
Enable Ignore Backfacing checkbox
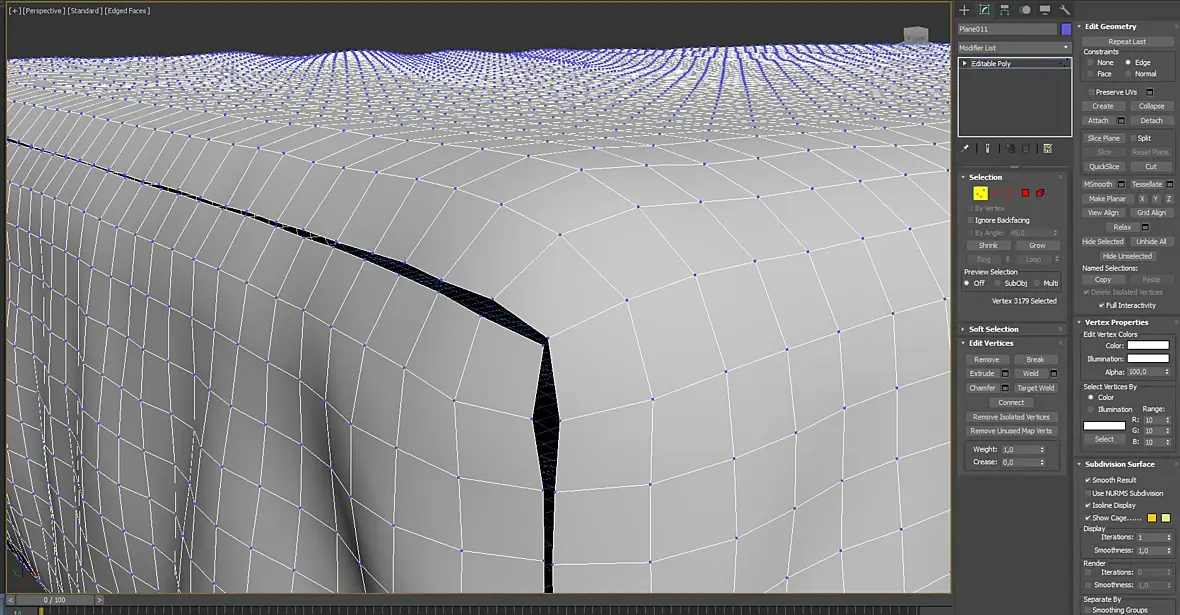click(971, 221)
